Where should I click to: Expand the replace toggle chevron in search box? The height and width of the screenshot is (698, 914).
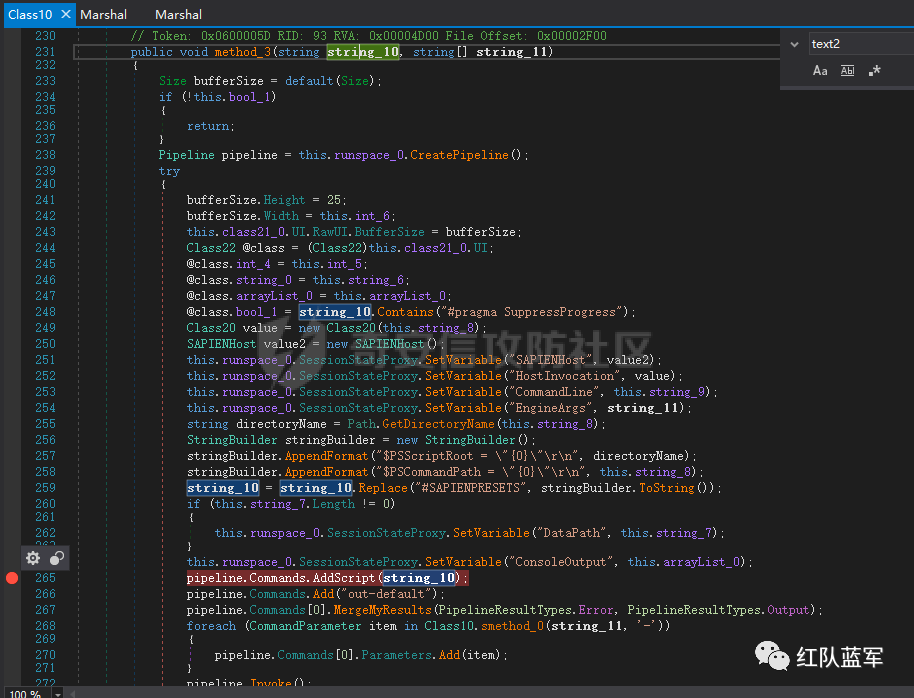[794, 44]
